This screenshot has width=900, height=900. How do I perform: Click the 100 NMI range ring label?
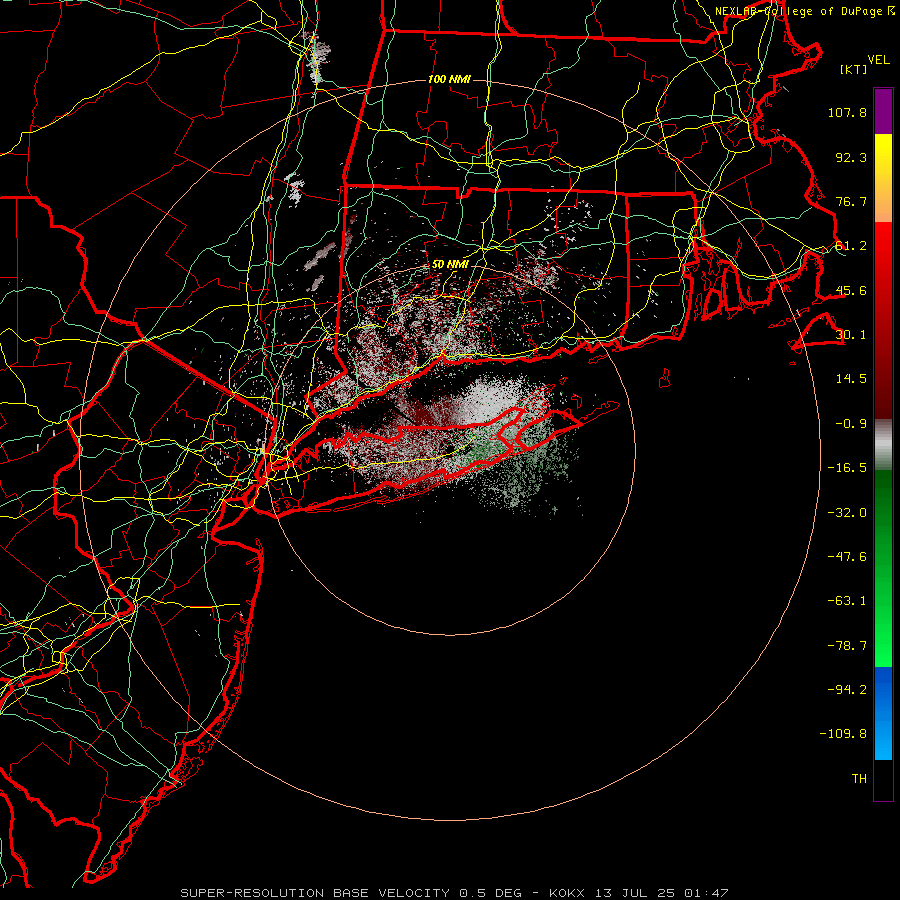click(x=449, y=79)
